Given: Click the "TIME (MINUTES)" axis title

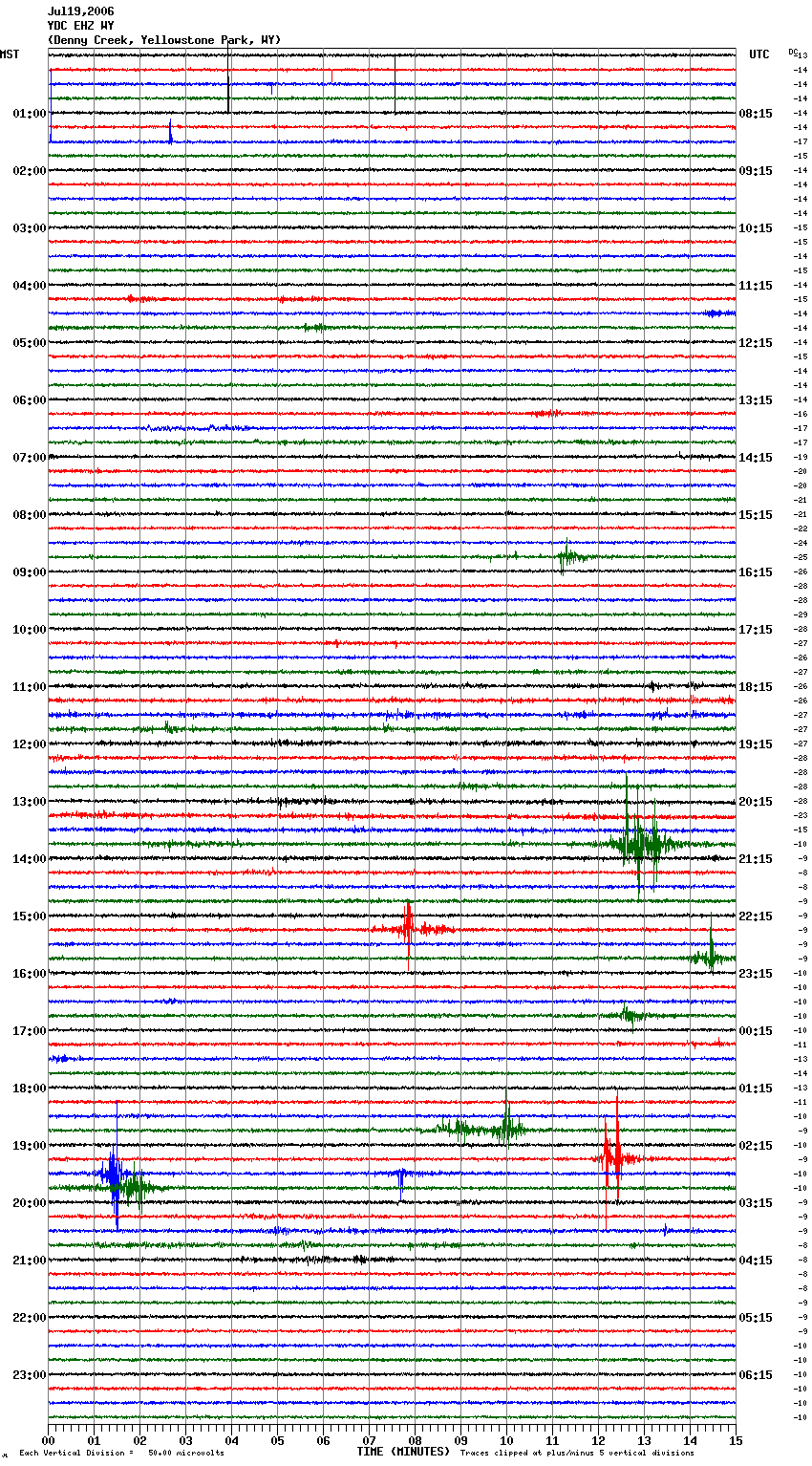Looking at the screenshot, I should [x=403, y=1452].
